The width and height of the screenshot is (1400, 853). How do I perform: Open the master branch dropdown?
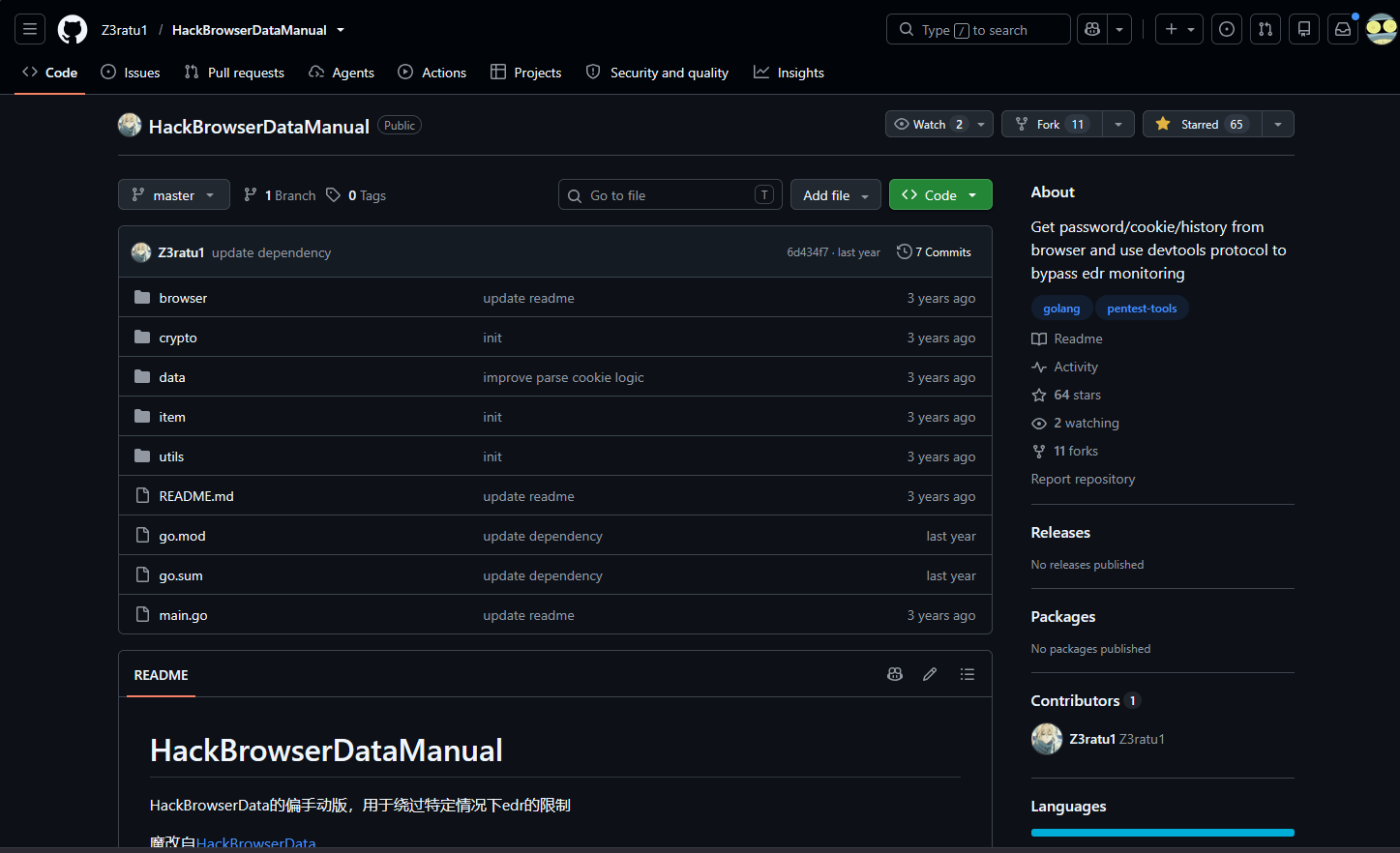174,195
